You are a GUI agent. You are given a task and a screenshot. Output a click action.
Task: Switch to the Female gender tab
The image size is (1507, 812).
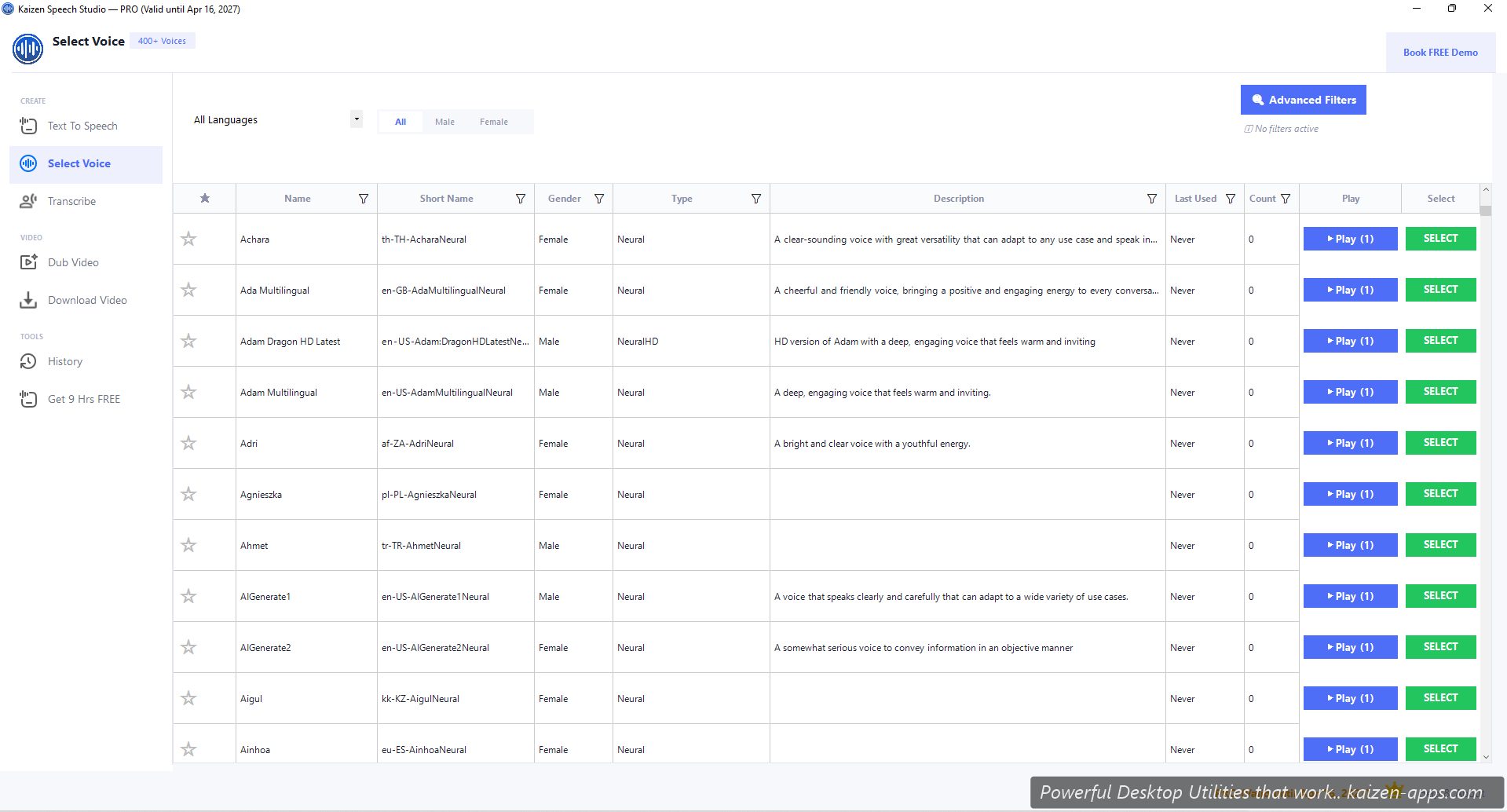click(x=493, y=122)
